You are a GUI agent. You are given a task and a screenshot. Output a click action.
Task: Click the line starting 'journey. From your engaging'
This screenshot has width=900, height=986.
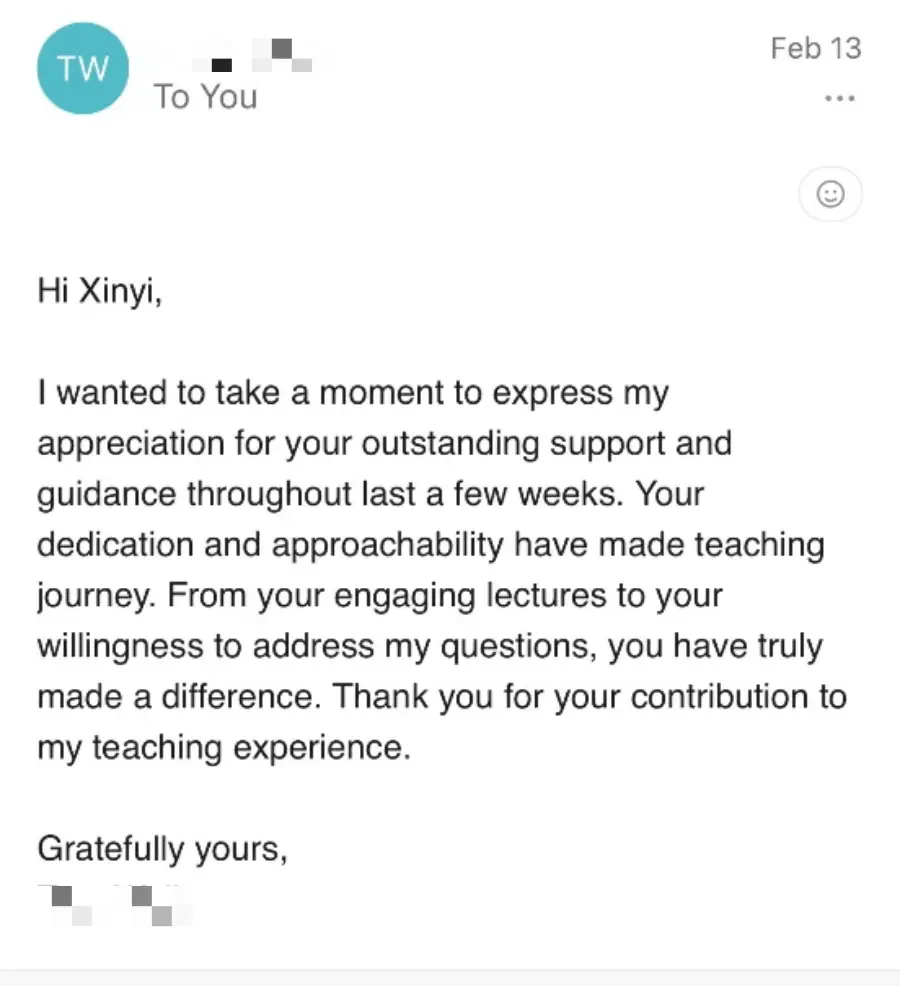point(380,596)
